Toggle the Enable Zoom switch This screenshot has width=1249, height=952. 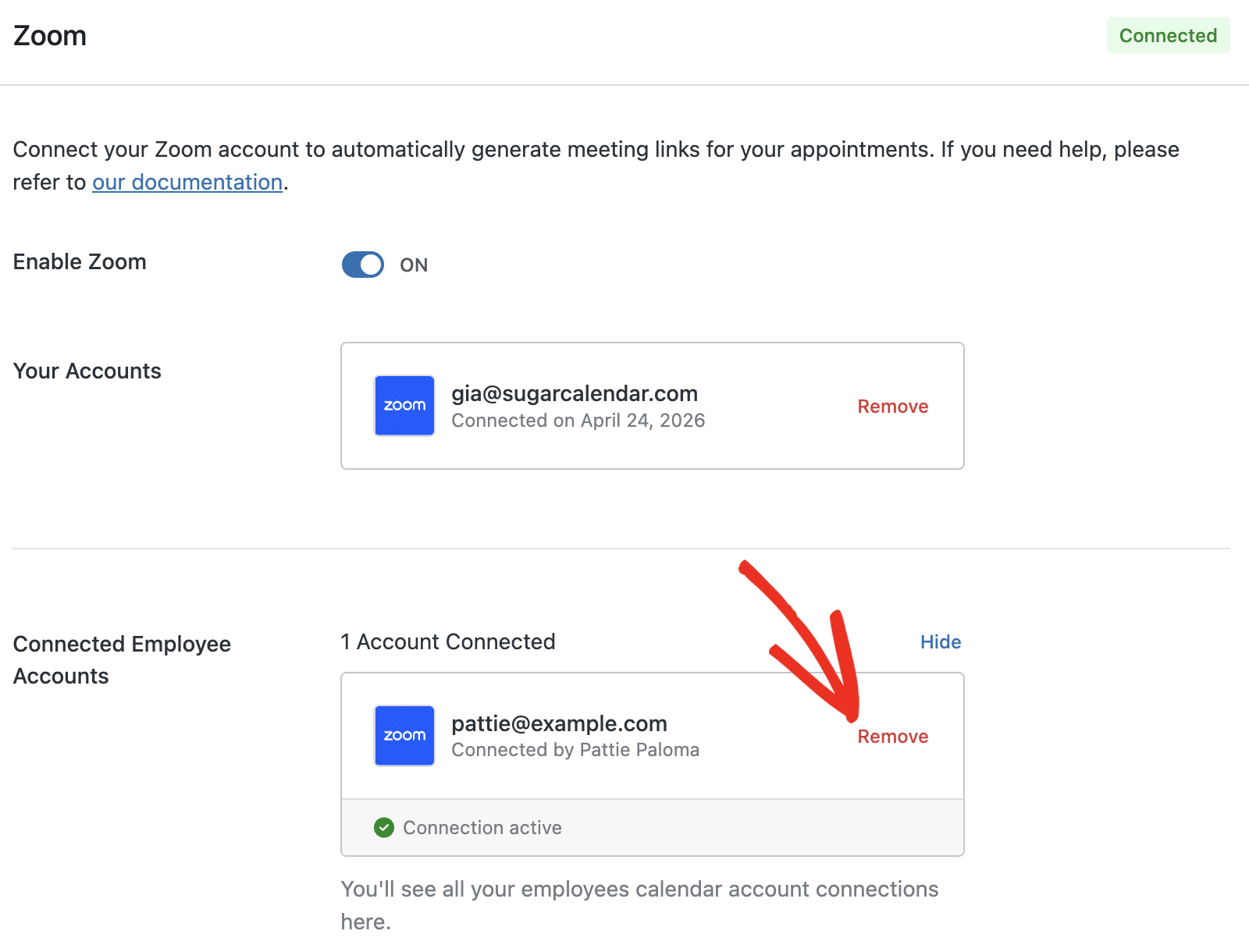(x=363, y=265)
